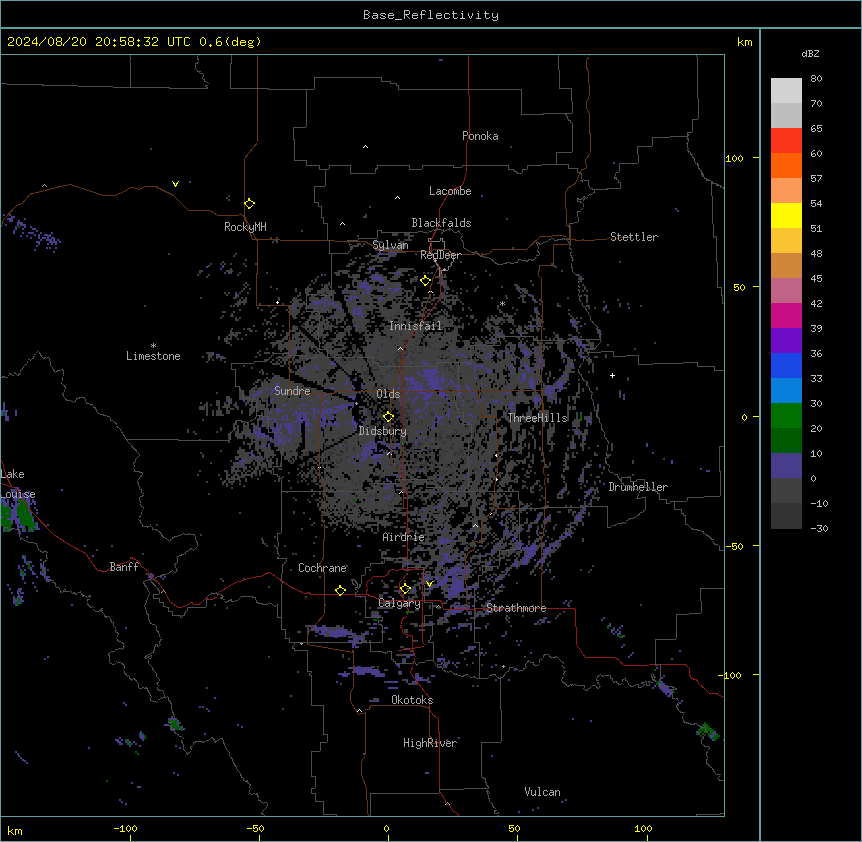Select the Calgary label
The width and height of the screenshot is (862, 842).
pyautogui.click(x=399, y=603)
